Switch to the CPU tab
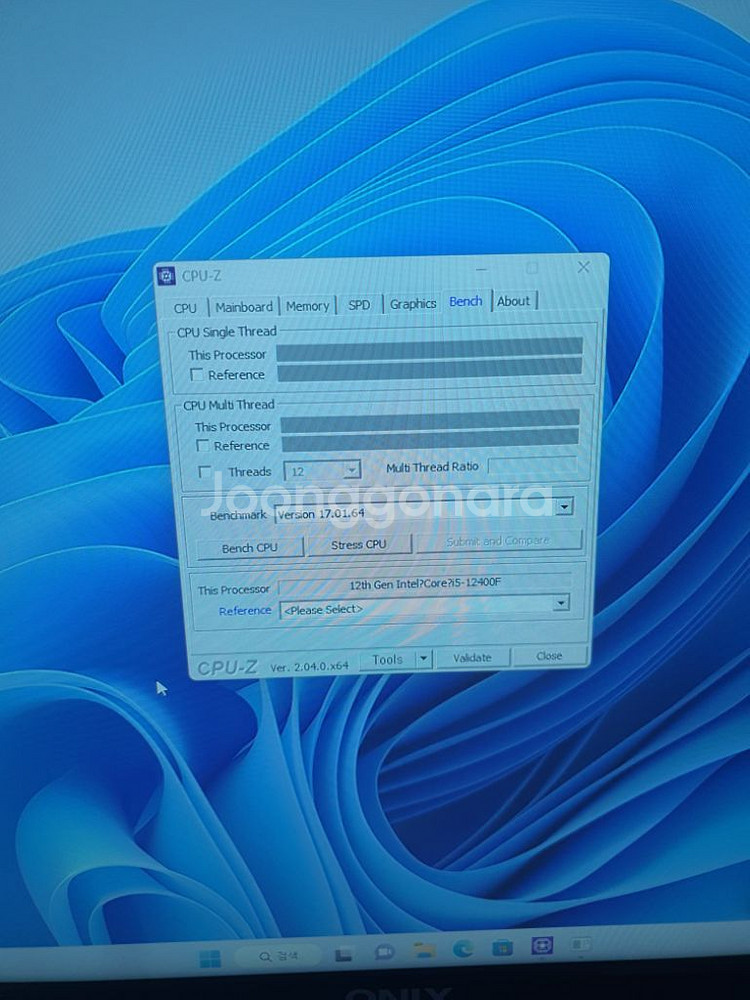The image size is (750, 1000). (185, 308)
